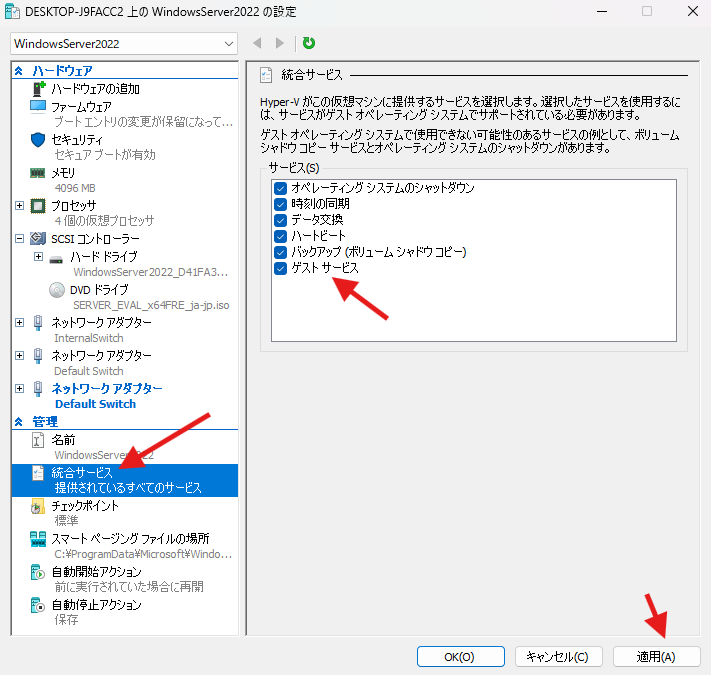Click the forward navigation arrow

[x=280, y=43]
